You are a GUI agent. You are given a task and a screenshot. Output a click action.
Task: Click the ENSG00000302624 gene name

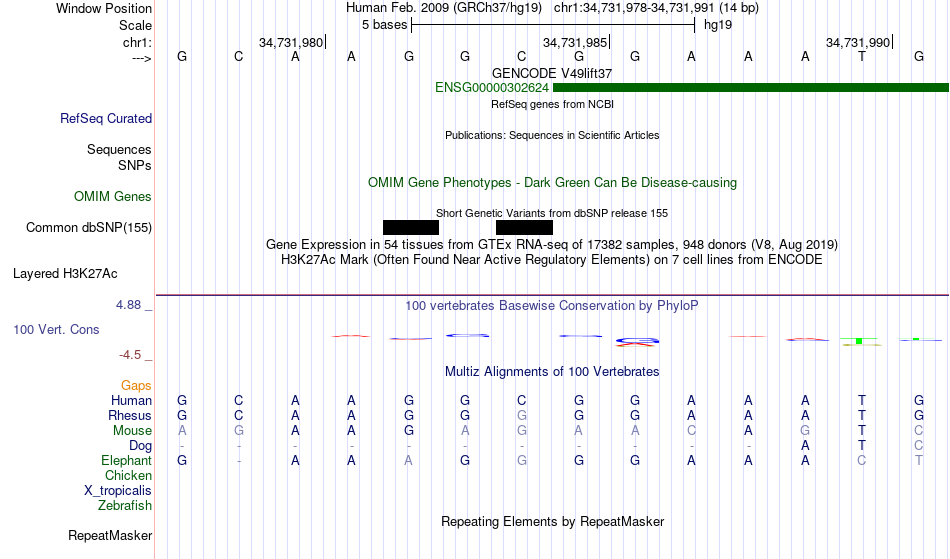pos(491,88)
